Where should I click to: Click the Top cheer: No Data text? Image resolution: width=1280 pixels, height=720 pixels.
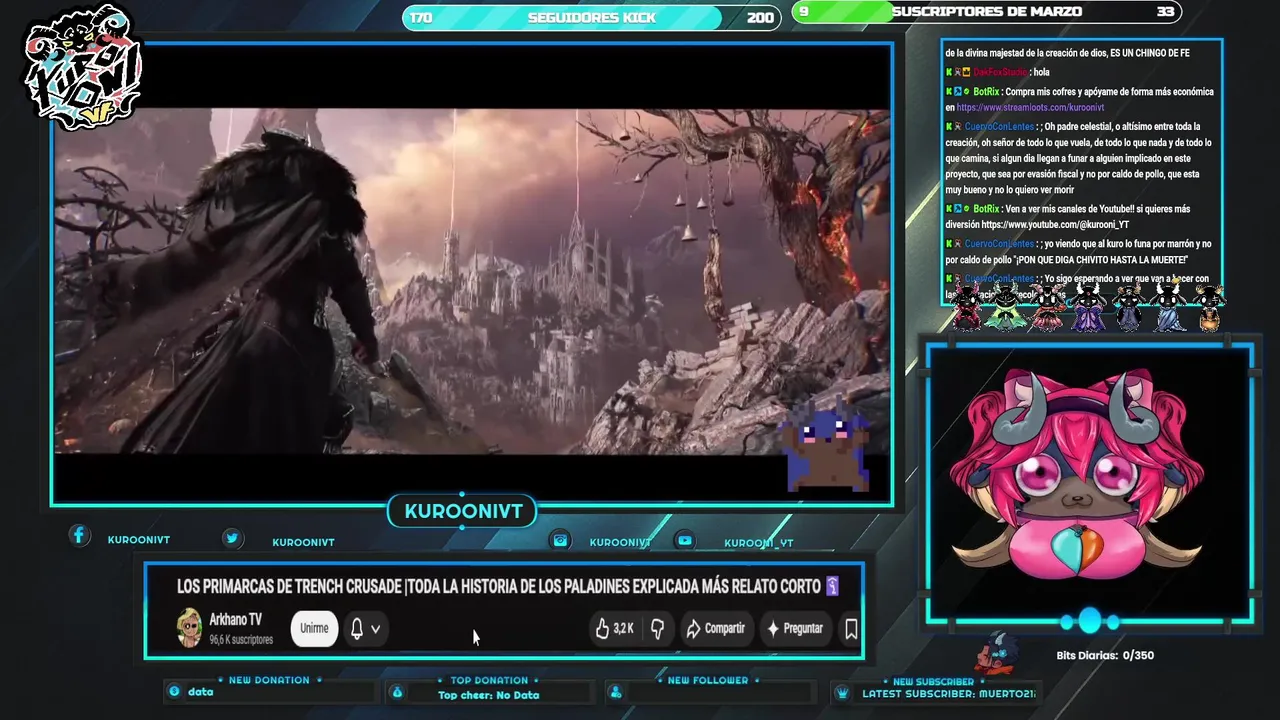point(488,695)
